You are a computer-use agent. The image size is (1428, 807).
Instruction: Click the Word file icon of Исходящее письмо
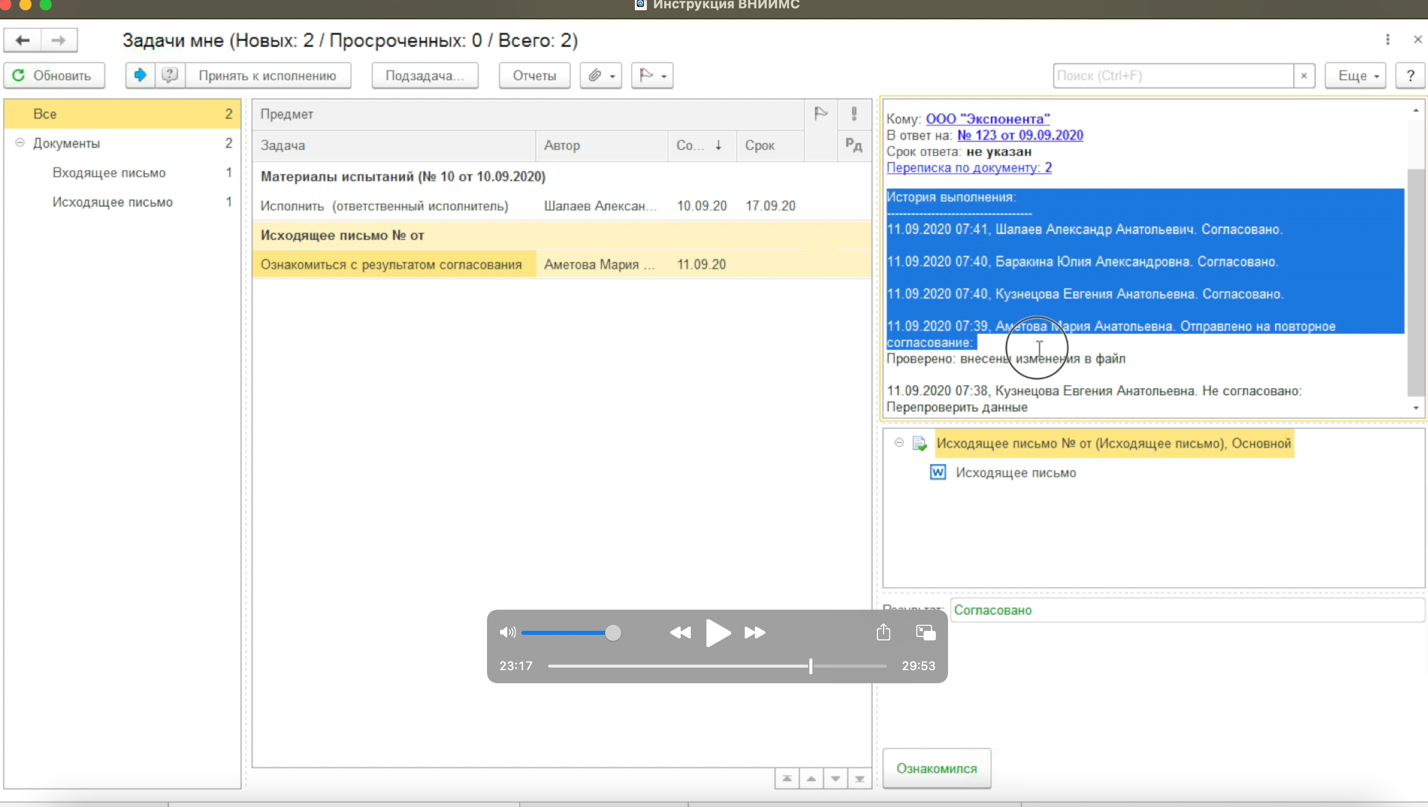[x=938, y=473]
